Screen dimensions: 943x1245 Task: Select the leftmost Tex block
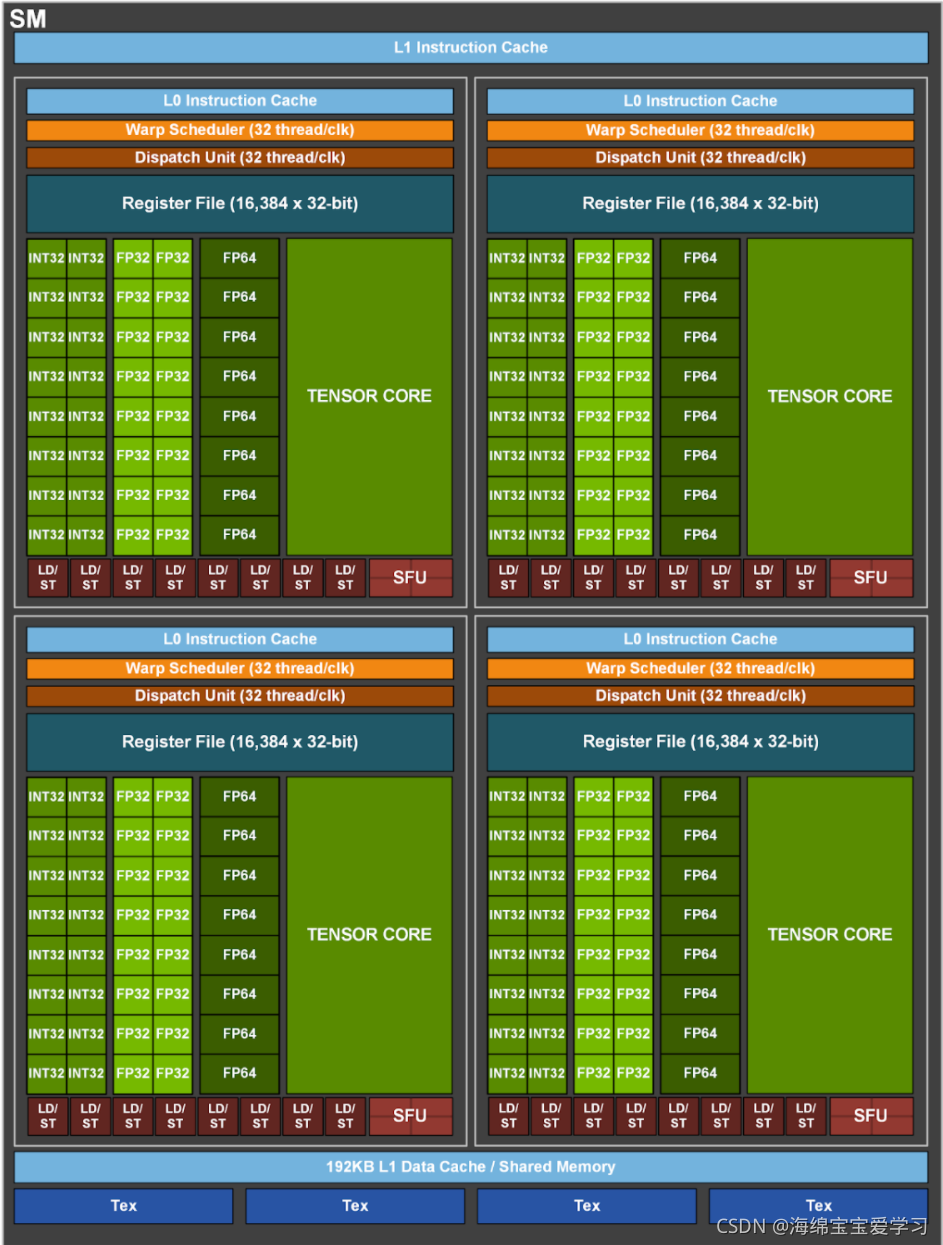click(x=124, y=1206)
